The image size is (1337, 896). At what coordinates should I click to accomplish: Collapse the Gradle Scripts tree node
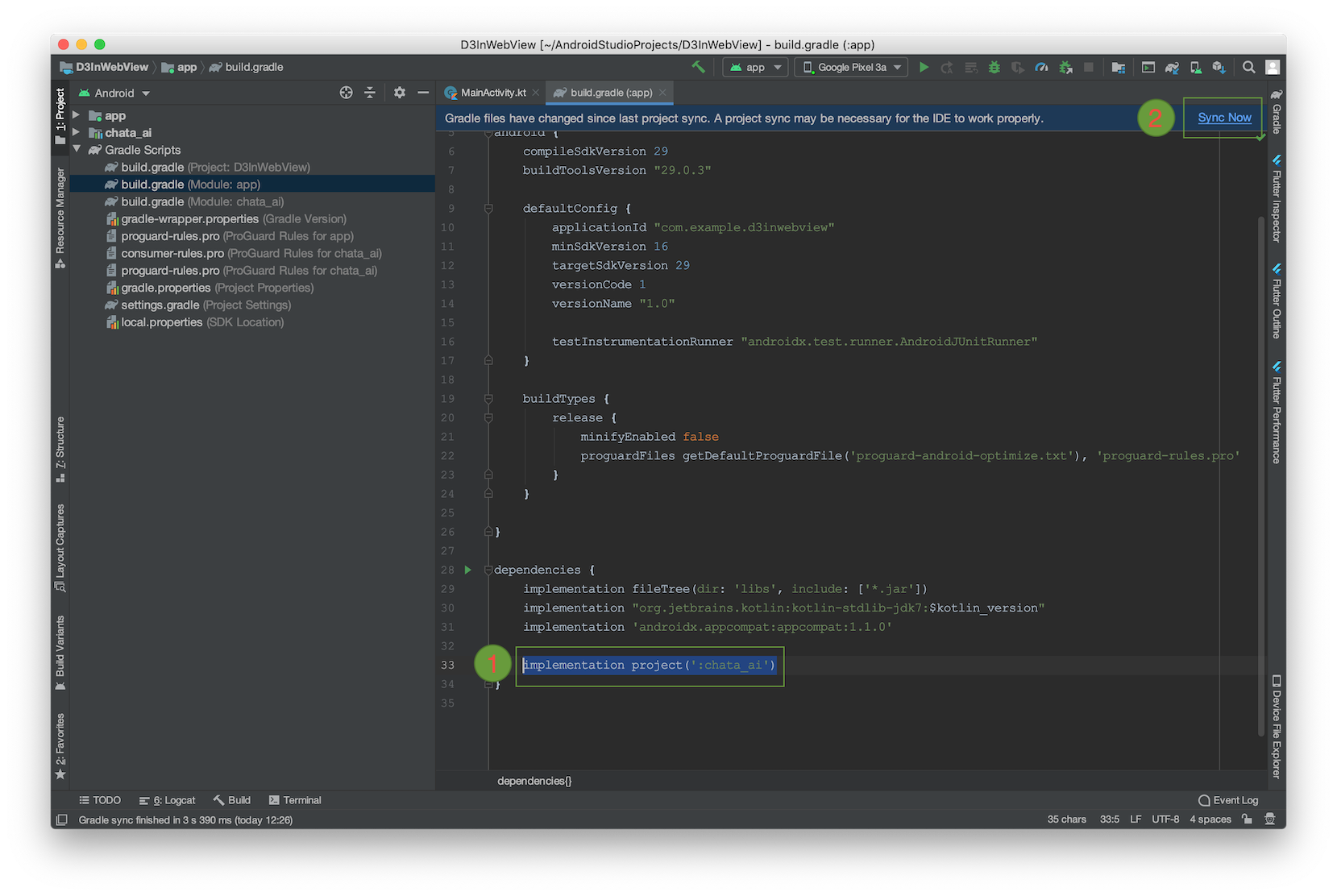click(x=77, y=149)
